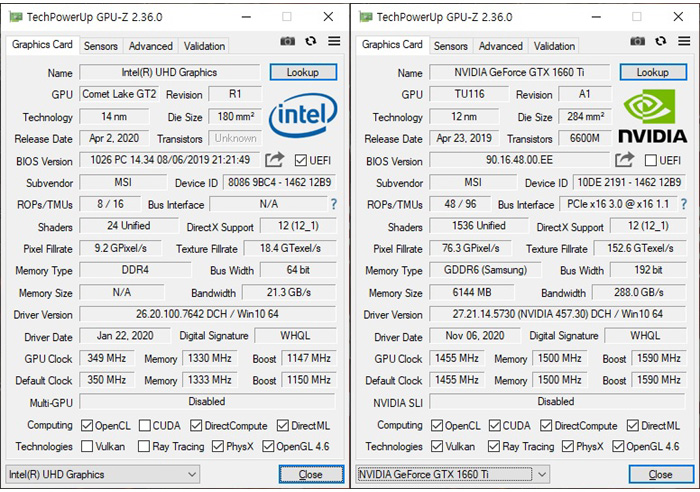
Task: Click the Multi-GPU field showing Disabled
Action: click(x=207, y=401)
